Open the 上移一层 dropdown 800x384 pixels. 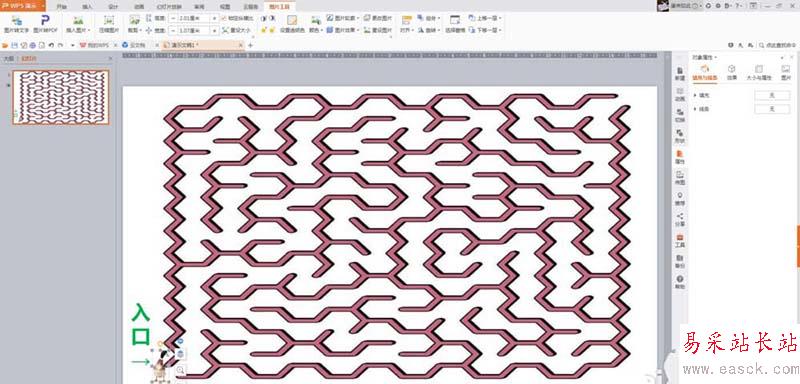(485, 18)
